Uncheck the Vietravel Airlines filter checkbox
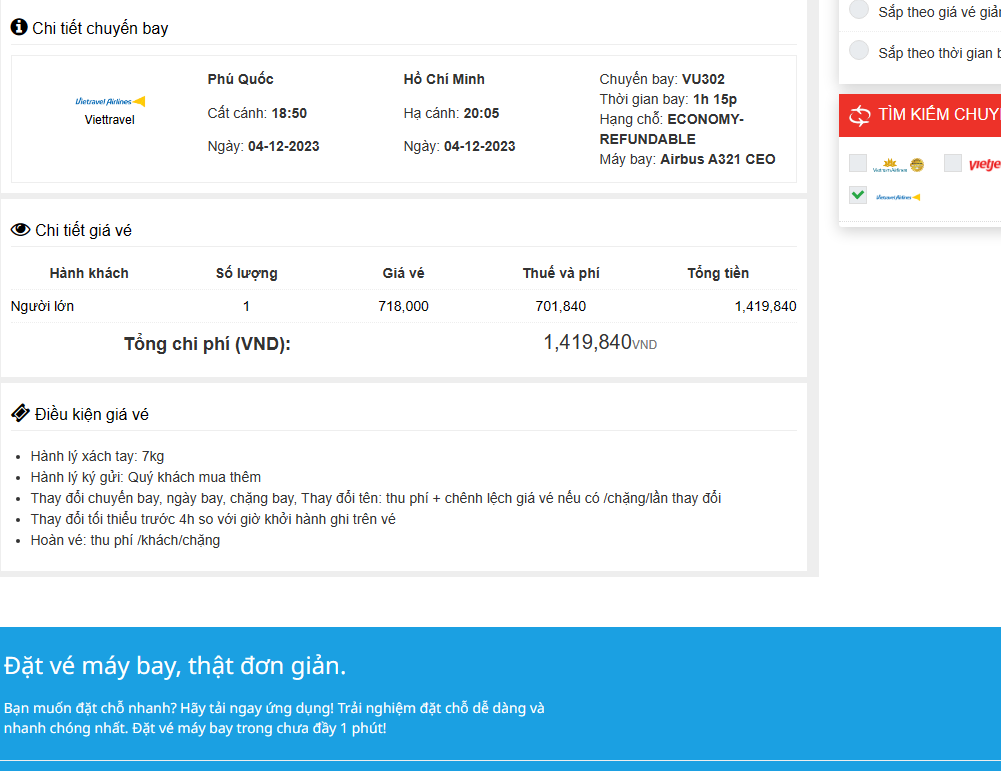This screenshot has height=771, width=1001. click(x=858, y=195)
